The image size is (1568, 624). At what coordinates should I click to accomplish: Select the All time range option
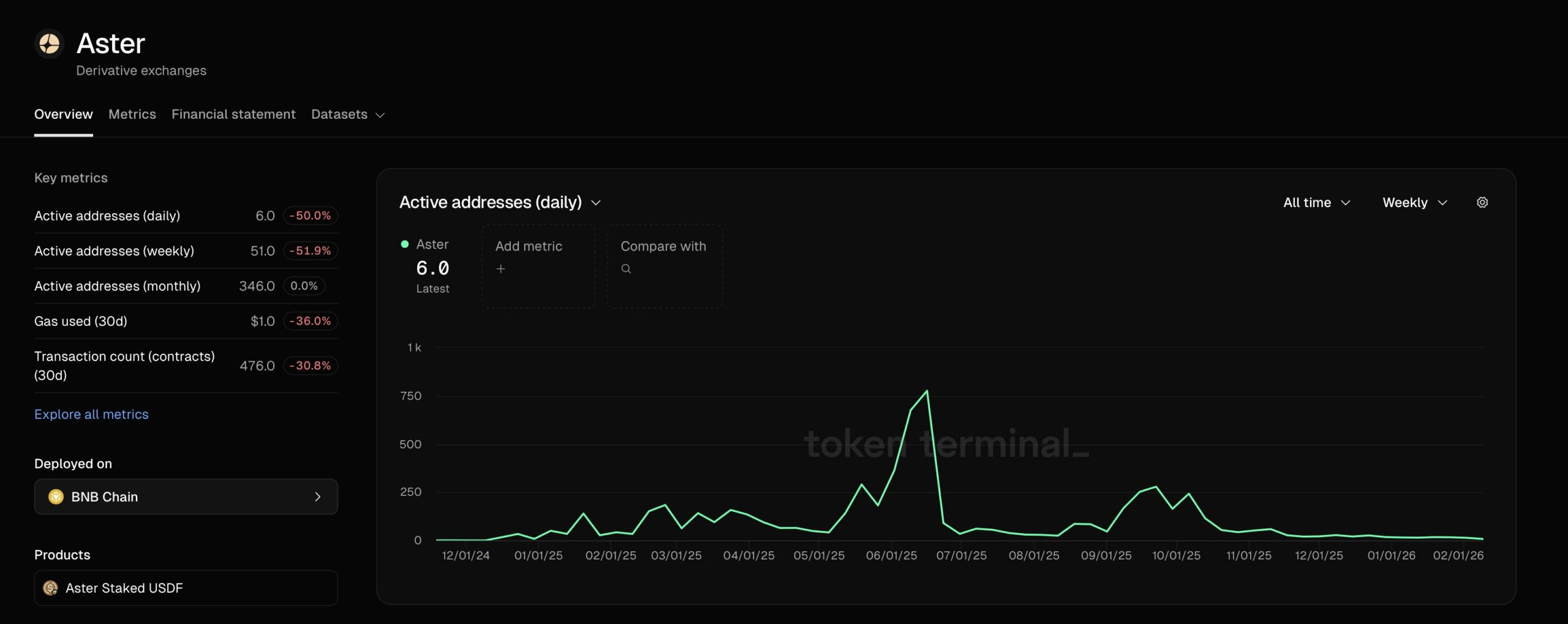1307,202
